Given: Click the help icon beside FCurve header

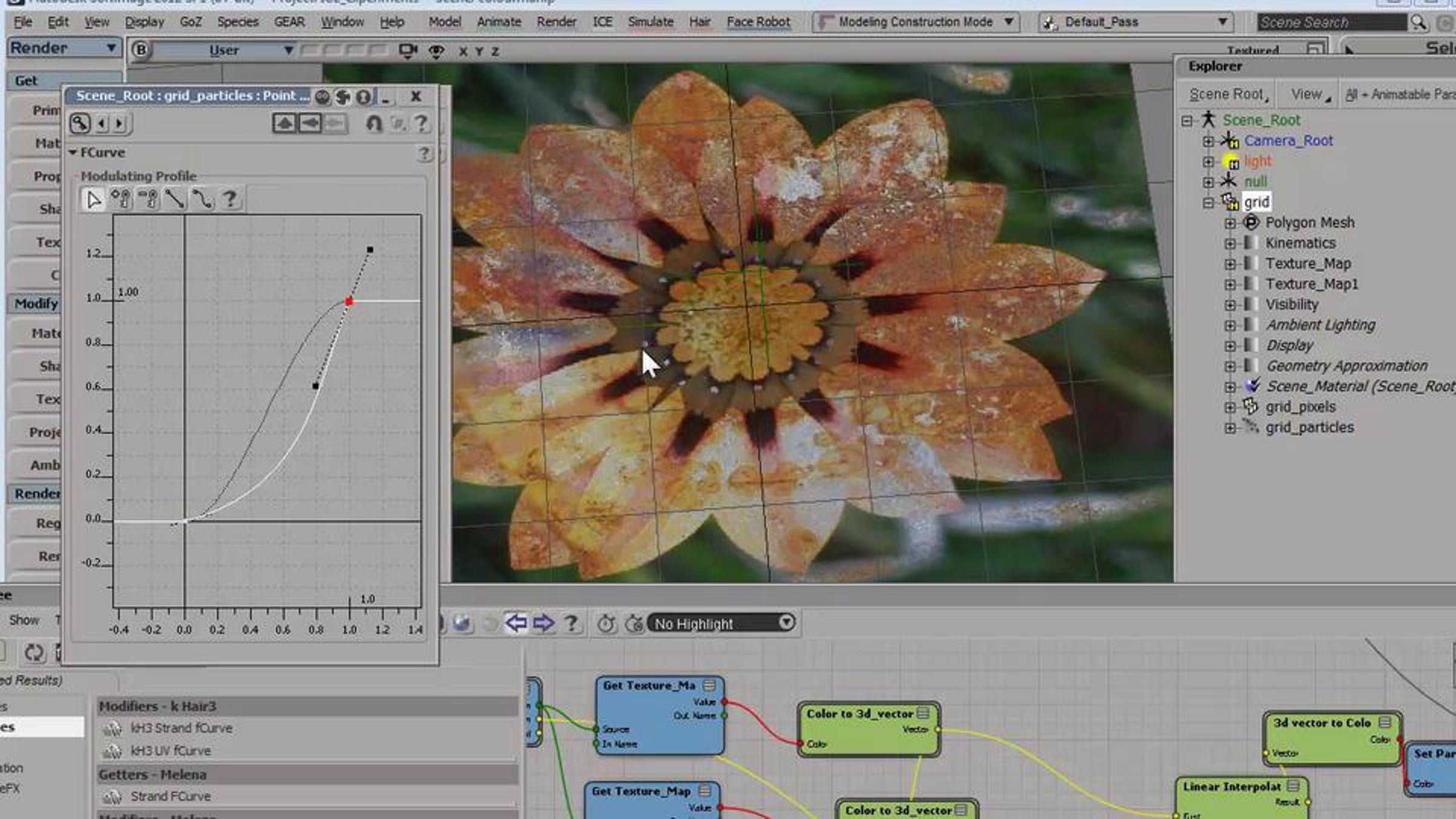Looking at the screenshot, I should pyautogui.click(x=424, y=153).
